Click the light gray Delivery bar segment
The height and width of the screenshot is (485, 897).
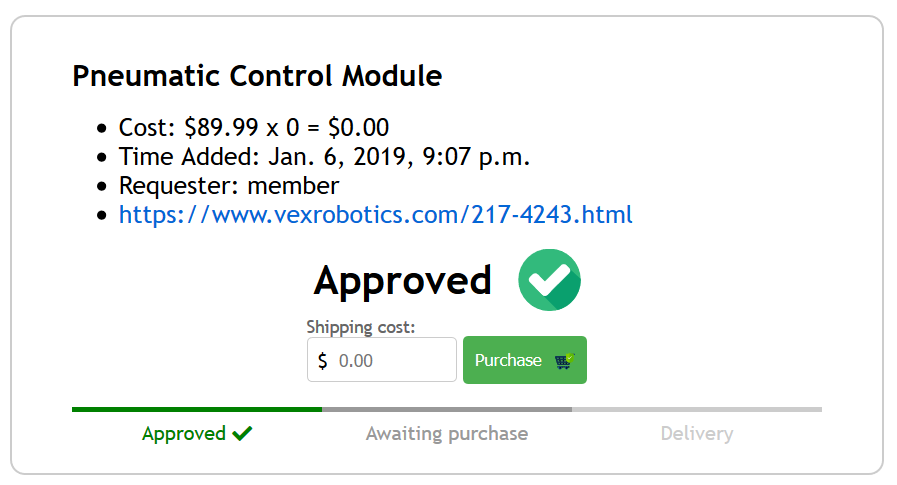(x=697, y=410)
